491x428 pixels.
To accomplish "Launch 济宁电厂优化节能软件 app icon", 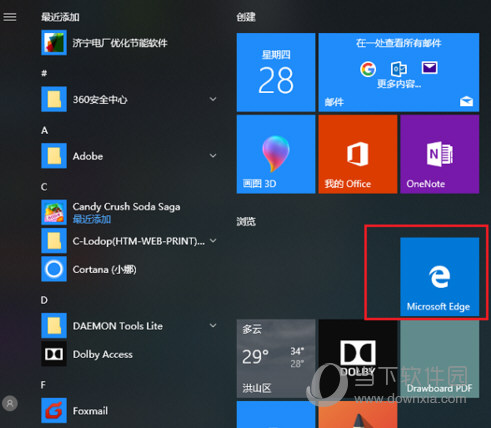I will [x=54, y=43].
